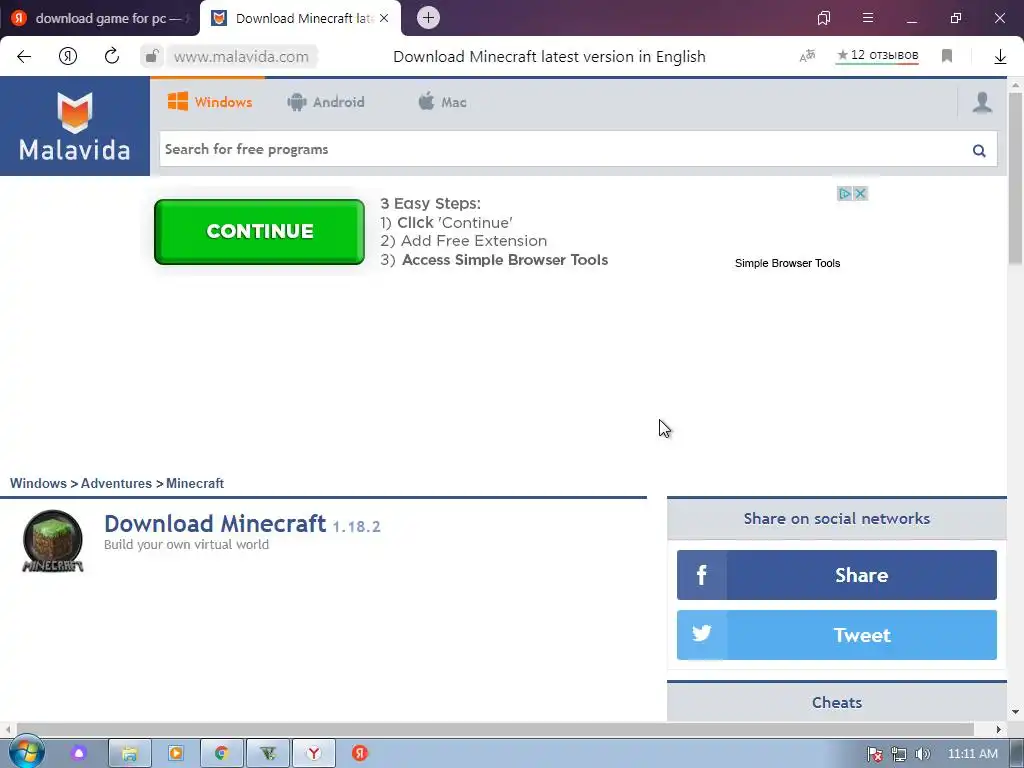Screen dimensions: 1024x768
Task: Click the vertical scrollbar thumb
Action: click(1015, 178)
